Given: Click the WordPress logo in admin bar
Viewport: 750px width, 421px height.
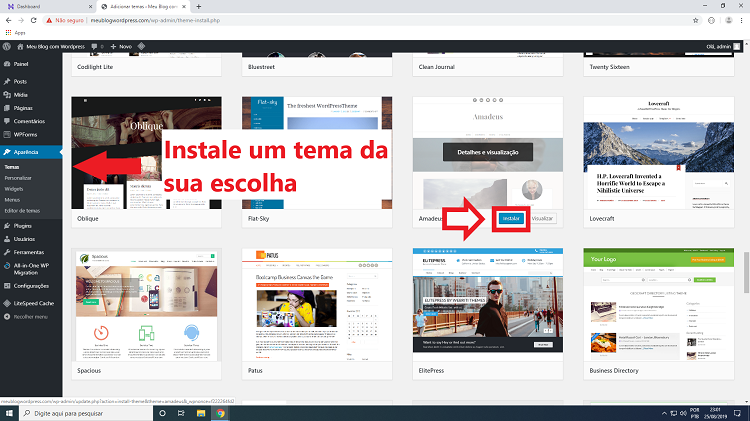Looking at the screenshot, I should 7,46.
